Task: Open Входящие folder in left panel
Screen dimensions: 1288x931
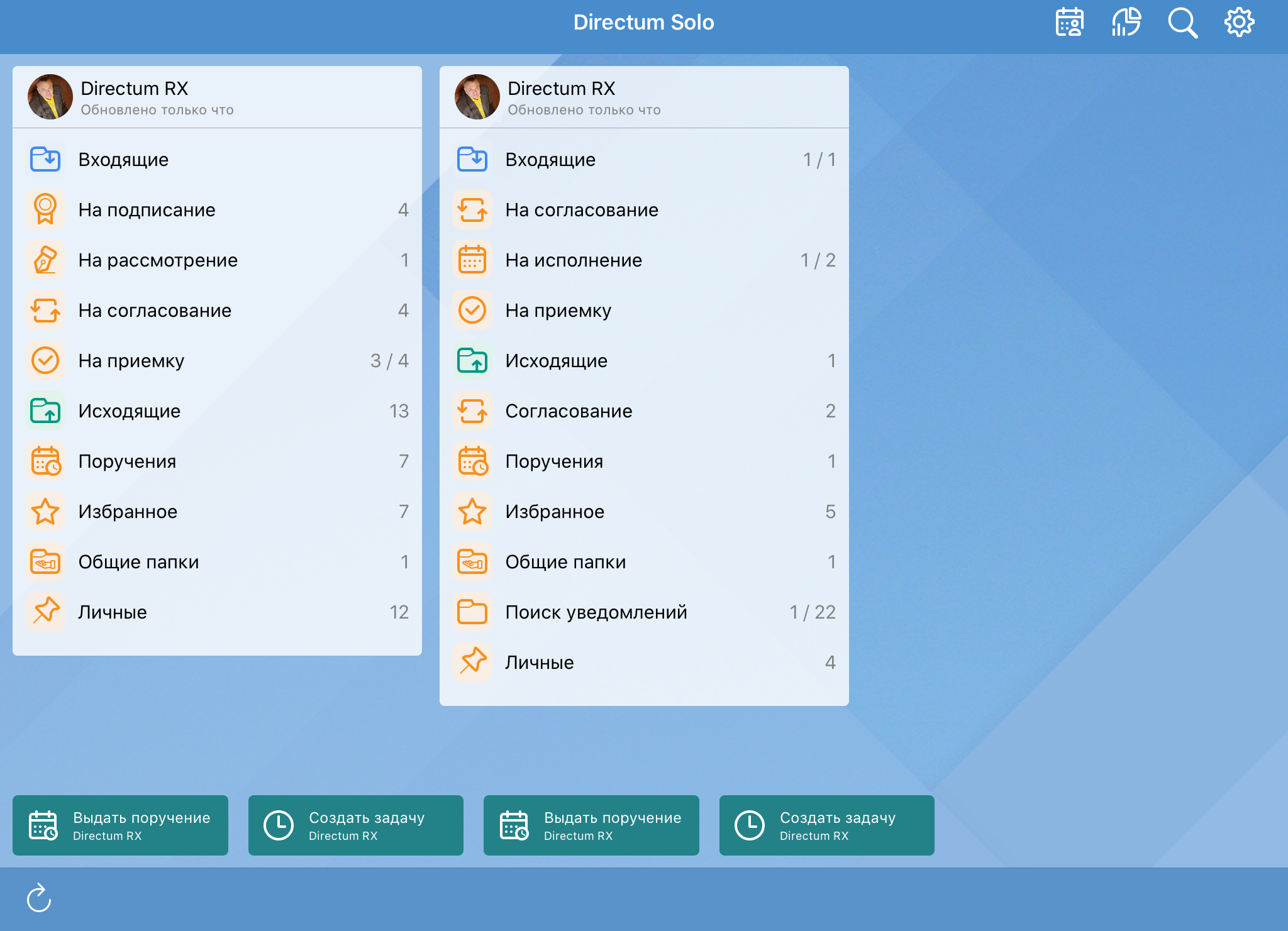Action: click(123, 160)
